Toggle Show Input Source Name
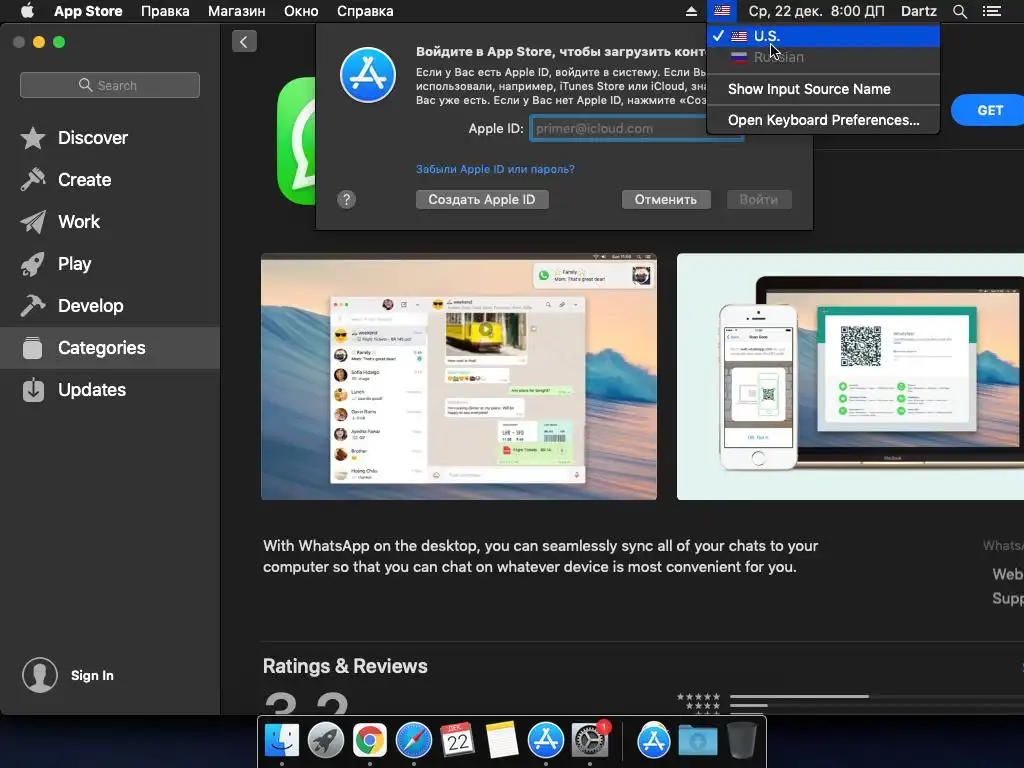This screenshot has height=768, width=1024. click(x=823, y=89)
